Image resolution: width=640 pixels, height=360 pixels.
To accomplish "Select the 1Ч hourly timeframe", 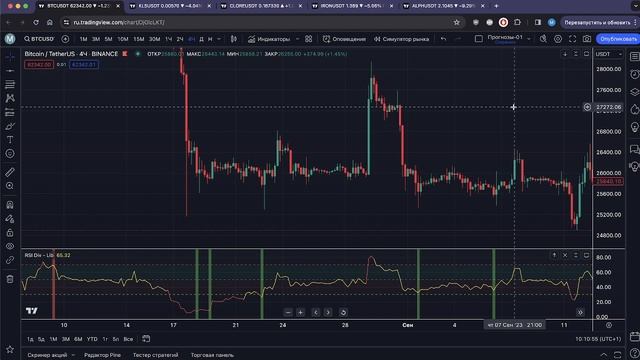I will pos(169,39).
